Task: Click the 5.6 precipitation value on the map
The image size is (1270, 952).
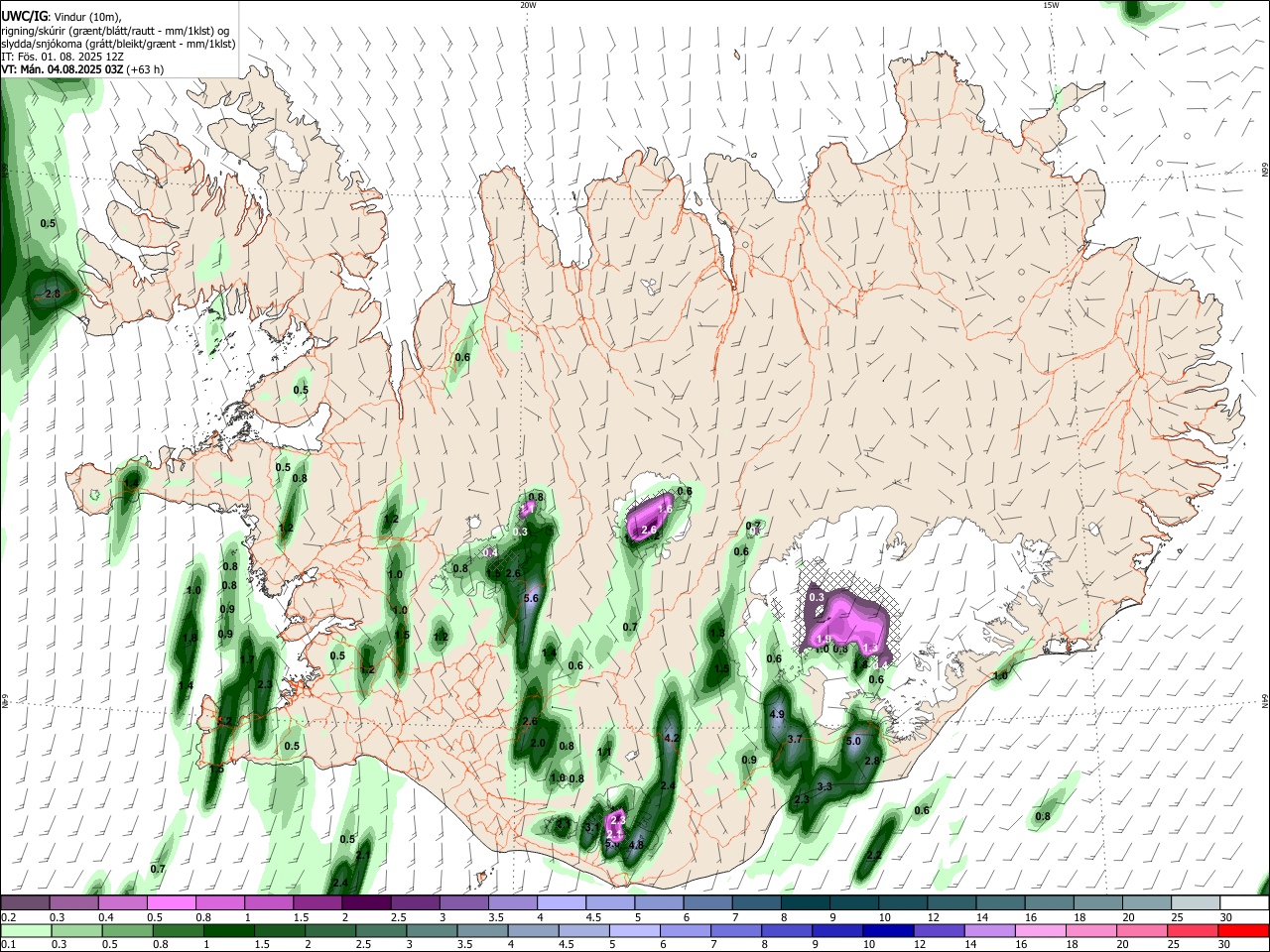Action: 530,598
